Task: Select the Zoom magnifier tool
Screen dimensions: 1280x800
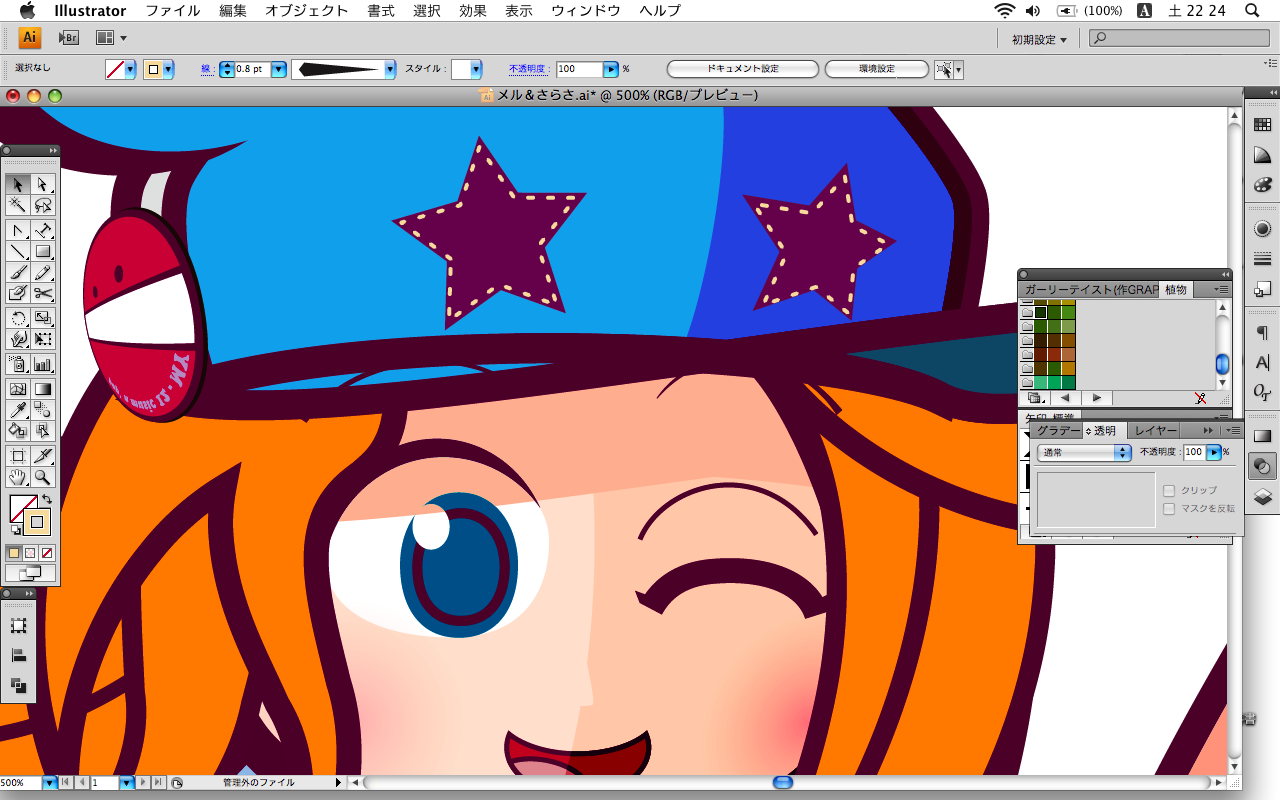Action: point(43,477)
